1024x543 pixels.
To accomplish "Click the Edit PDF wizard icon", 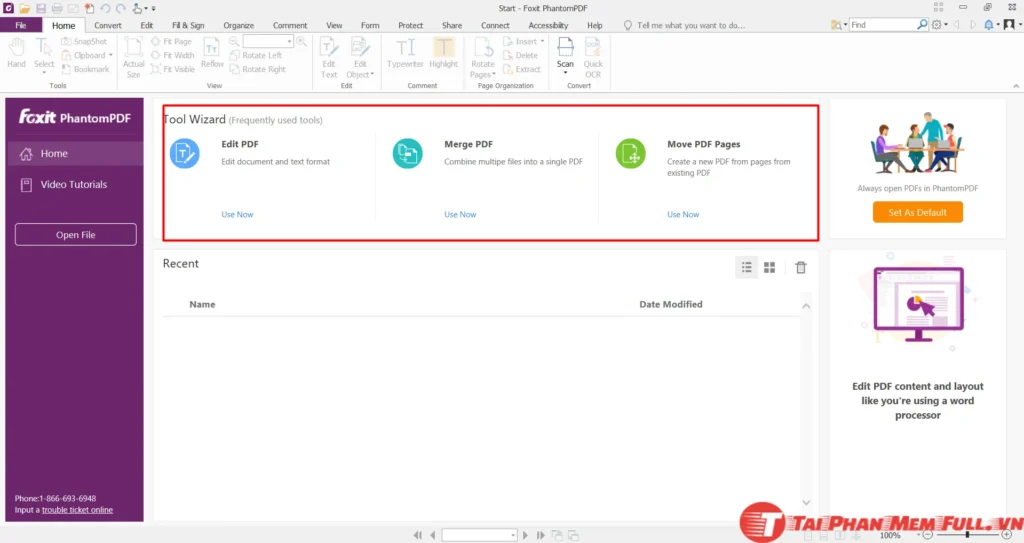I will pos(185,154).
